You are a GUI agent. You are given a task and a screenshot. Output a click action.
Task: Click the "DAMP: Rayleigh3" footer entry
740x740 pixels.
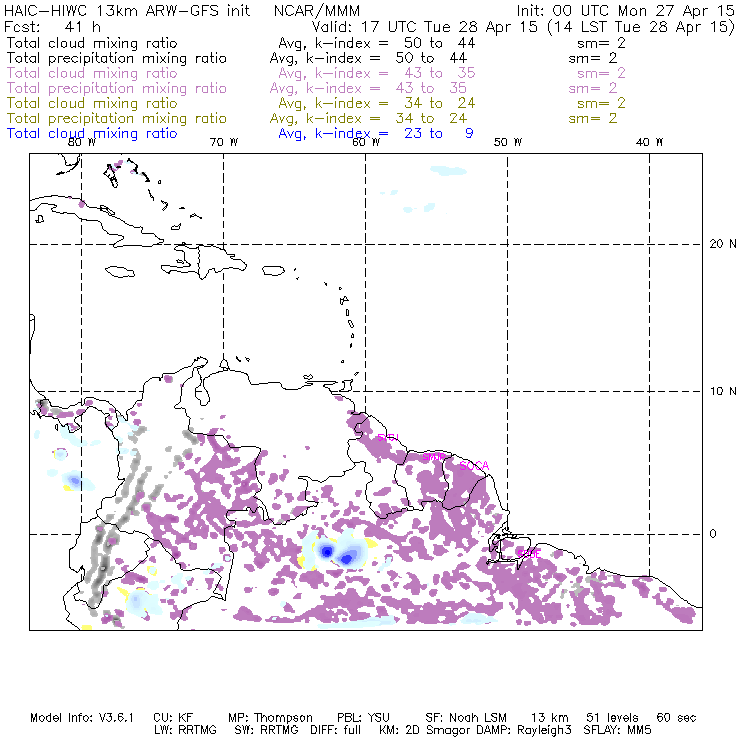tap(523, 730)
